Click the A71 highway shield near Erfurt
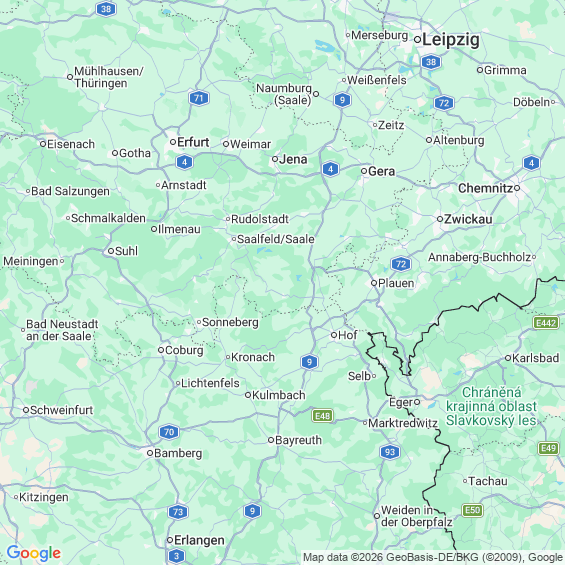 pos(199,98)
